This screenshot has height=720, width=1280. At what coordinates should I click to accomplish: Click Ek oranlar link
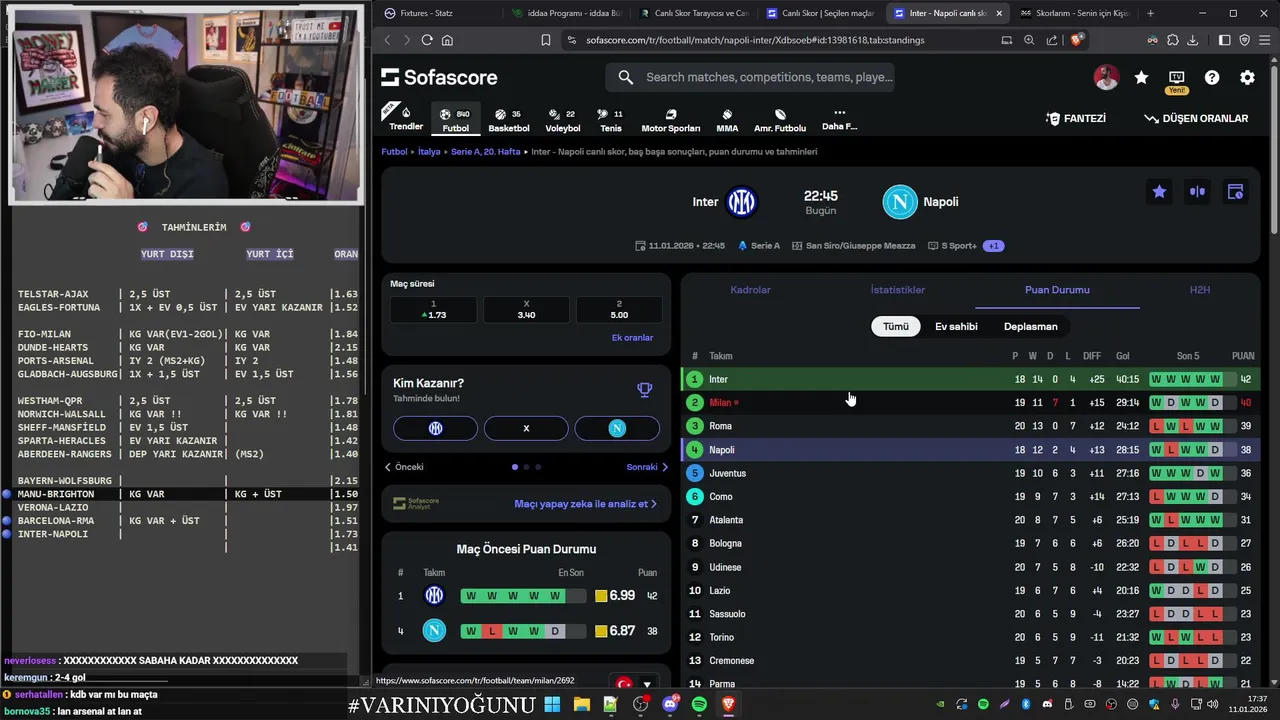click(632, 338)
